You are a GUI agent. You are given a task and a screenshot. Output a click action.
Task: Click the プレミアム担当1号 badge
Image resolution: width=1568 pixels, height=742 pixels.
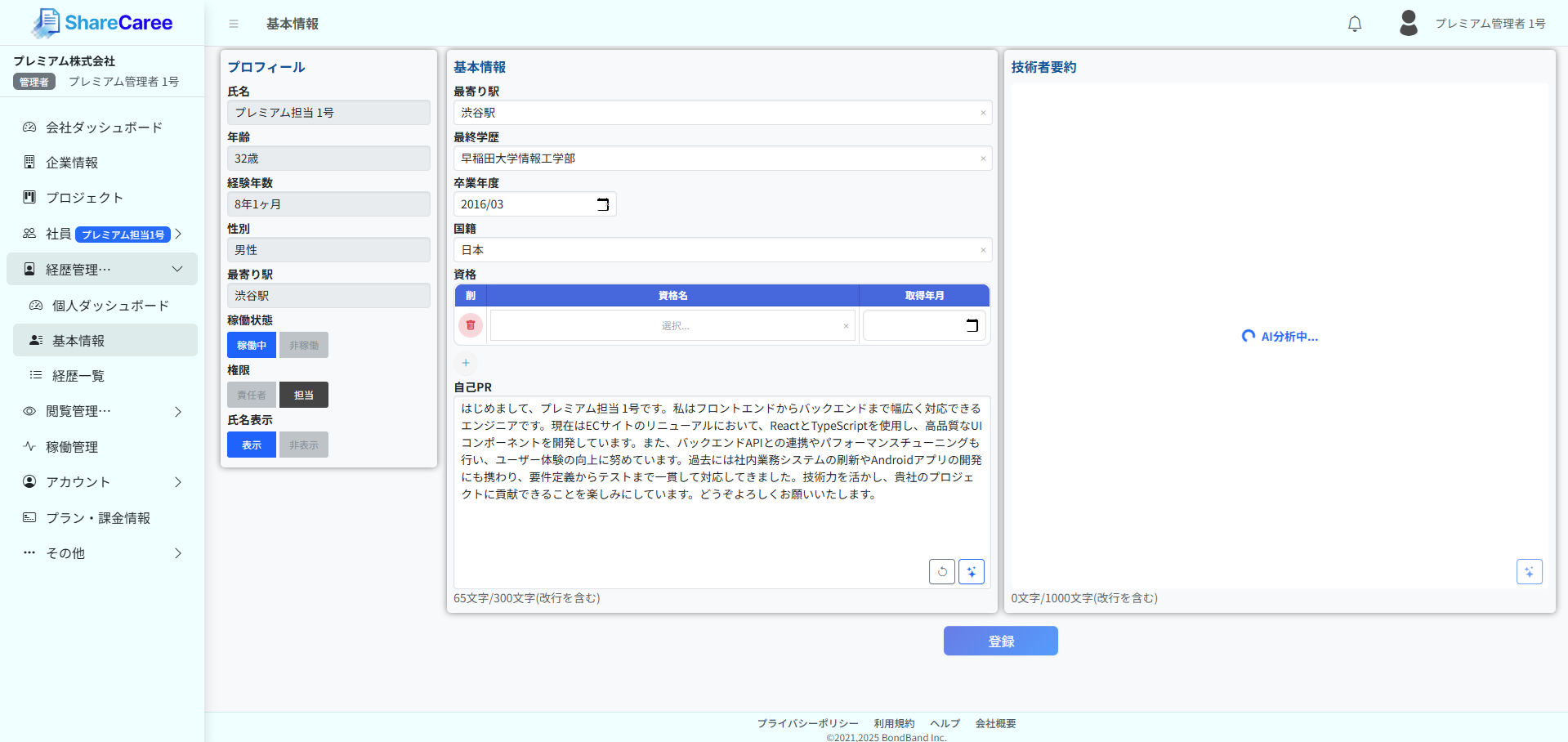point(123,235)
